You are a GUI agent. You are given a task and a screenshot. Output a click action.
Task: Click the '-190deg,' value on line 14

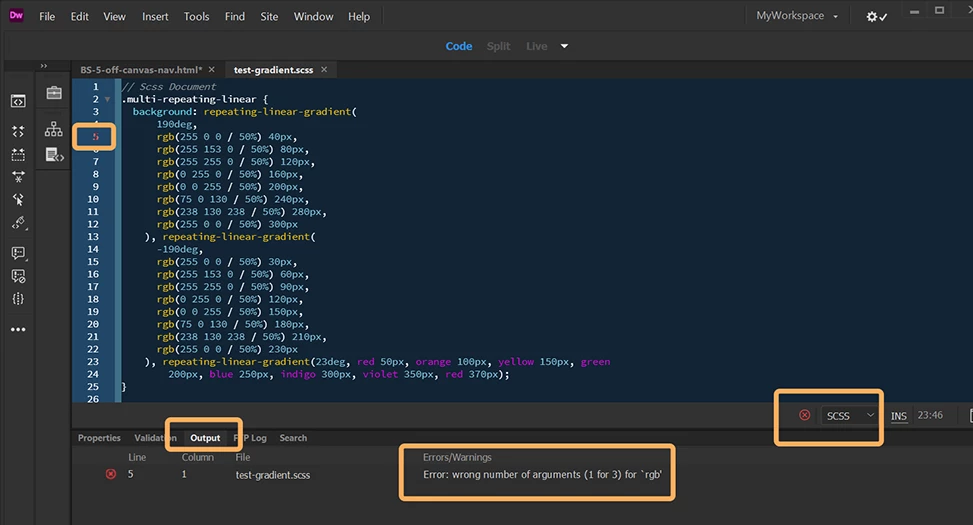pos(179,249)
